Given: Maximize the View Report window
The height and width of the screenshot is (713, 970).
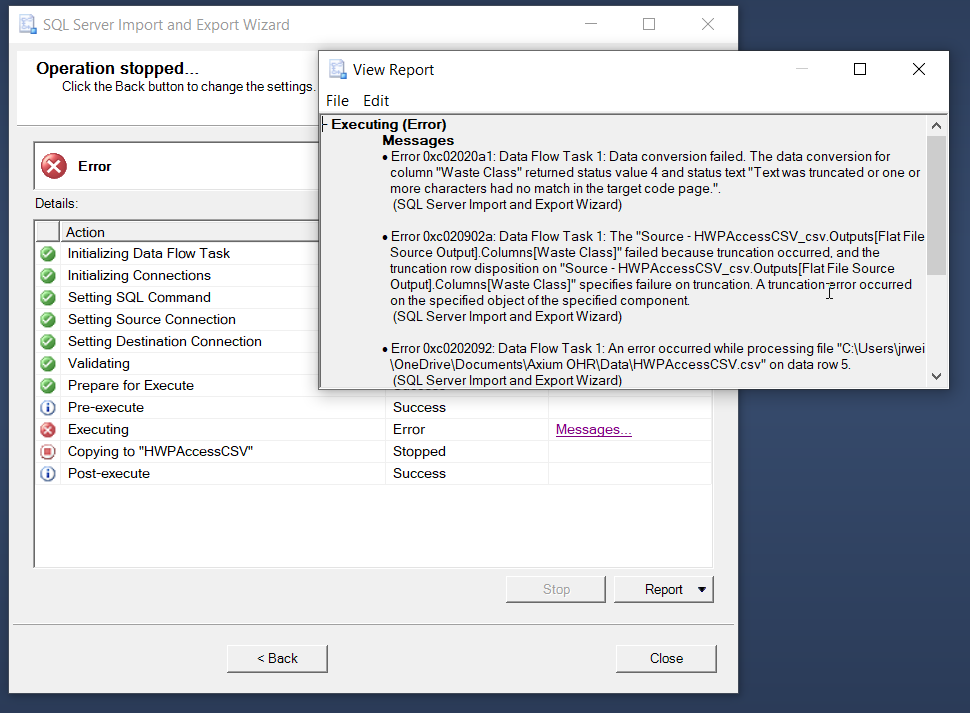Looking at the screenshot, I should [x=860, y=69].
